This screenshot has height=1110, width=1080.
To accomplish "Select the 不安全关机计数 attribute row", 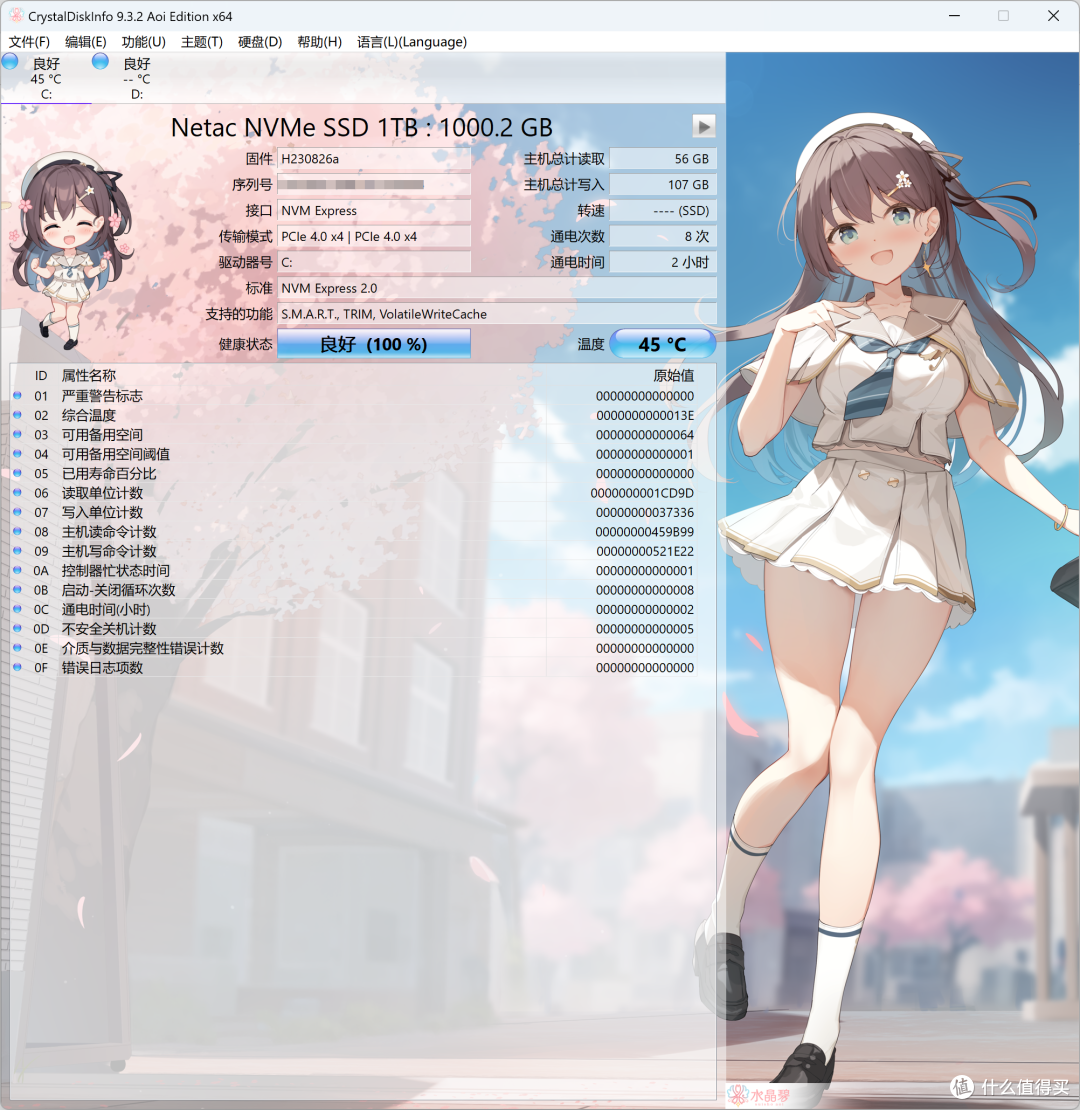I will click(354, 629).
